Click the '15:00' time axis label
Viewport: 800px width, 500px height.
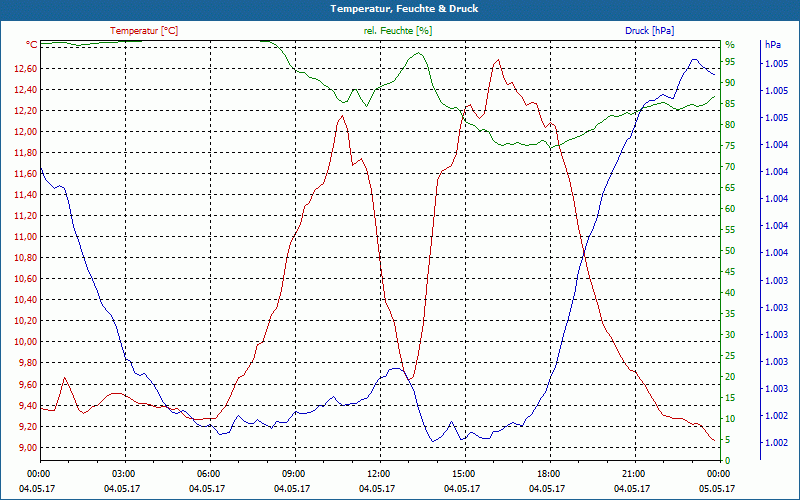tap(463, 473)
